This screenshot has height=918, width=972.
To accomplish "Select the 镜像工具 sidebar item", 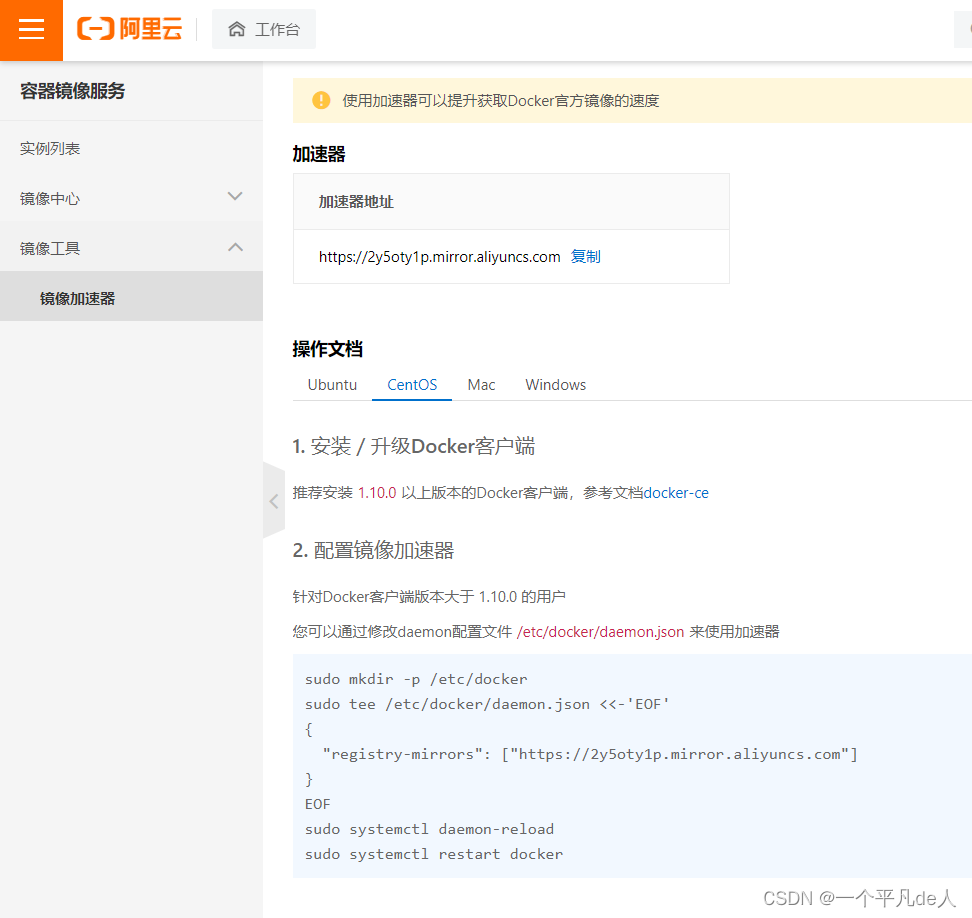I will pos(131,248).
